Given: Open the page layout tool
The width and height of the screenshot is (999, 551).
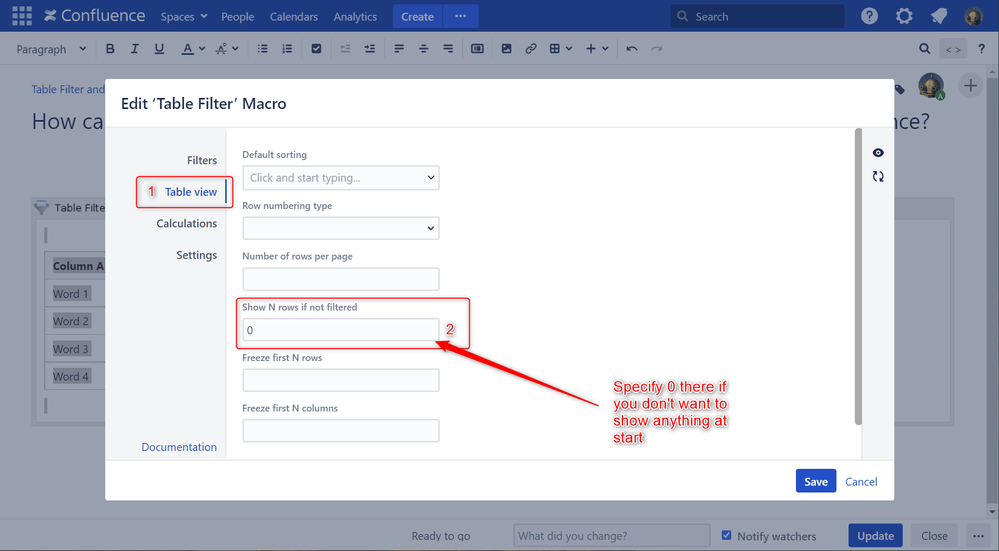Looking at the screenshot, I should pos(477,49).
